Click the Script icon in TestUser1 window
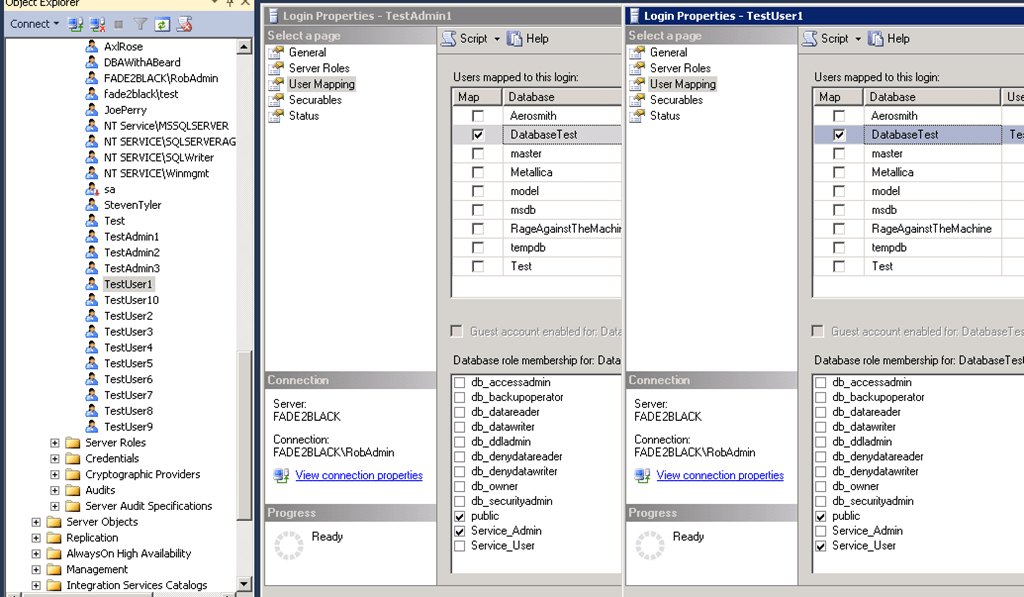1024x597 pixels. click(810, 39)
